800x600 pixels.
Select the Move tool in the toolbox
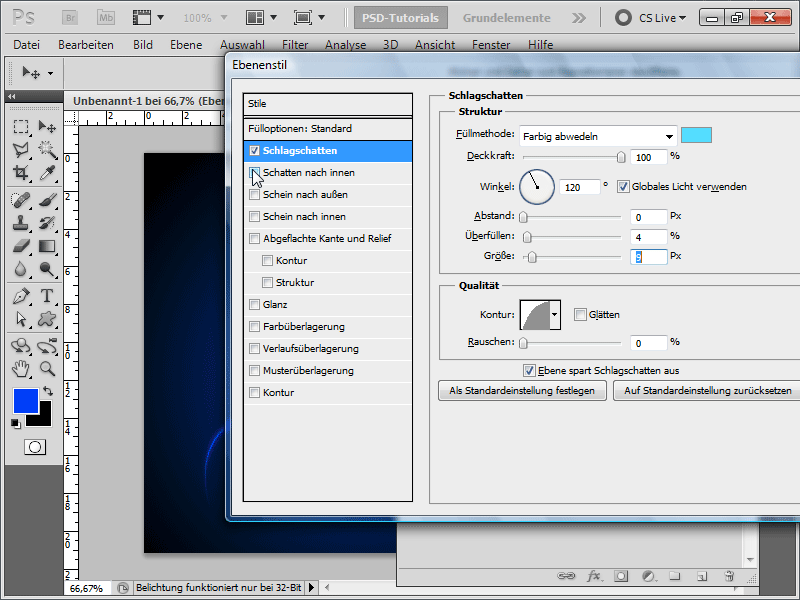tap(47, 127)
